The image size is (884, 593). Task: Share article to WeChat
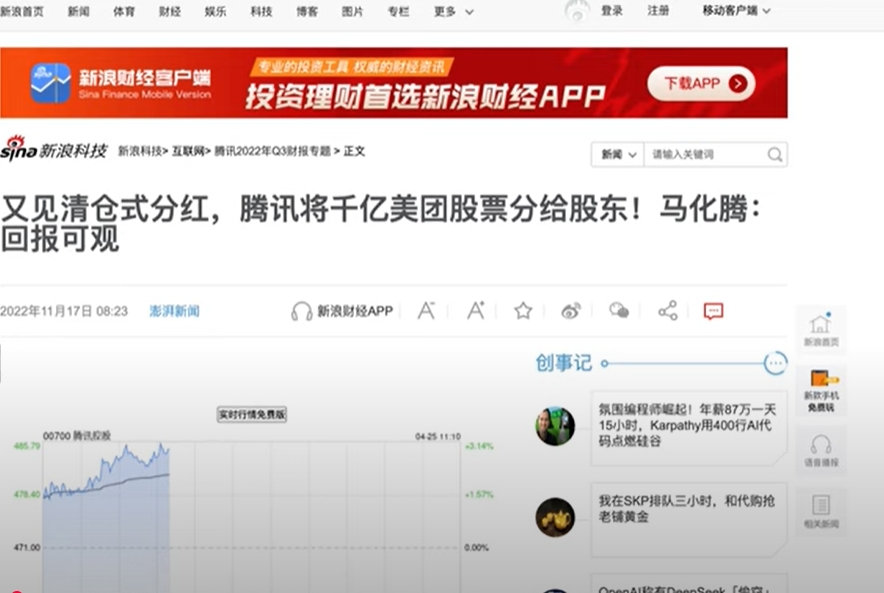619,311
